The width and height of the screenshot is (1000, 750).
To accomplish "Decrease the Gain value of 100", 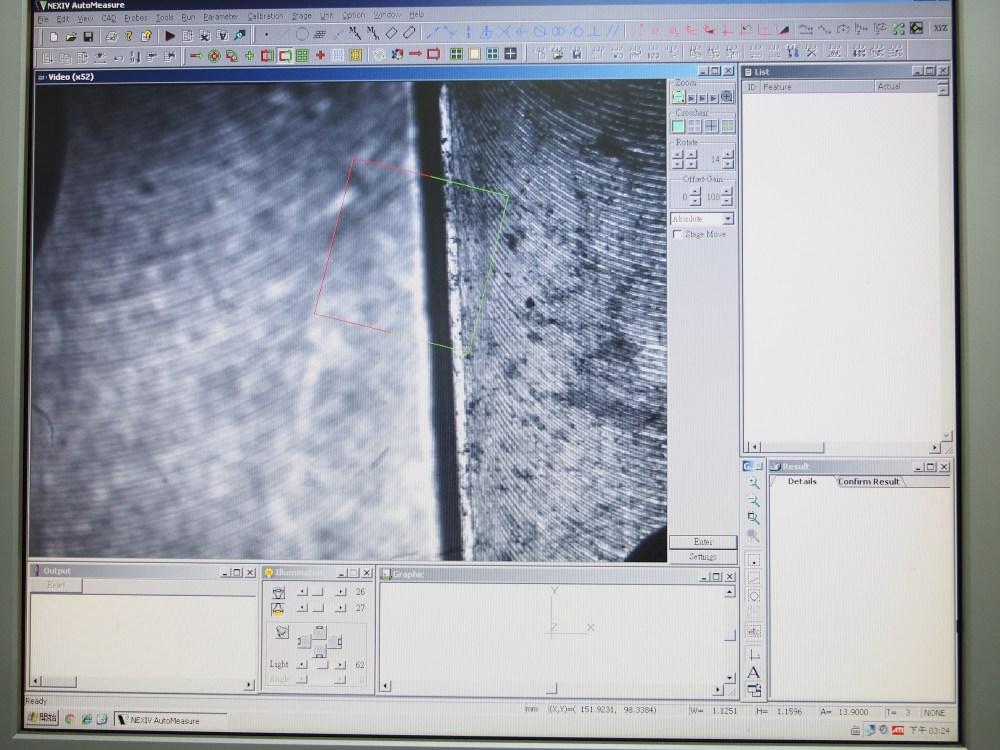I will click(x=727, y=201).
